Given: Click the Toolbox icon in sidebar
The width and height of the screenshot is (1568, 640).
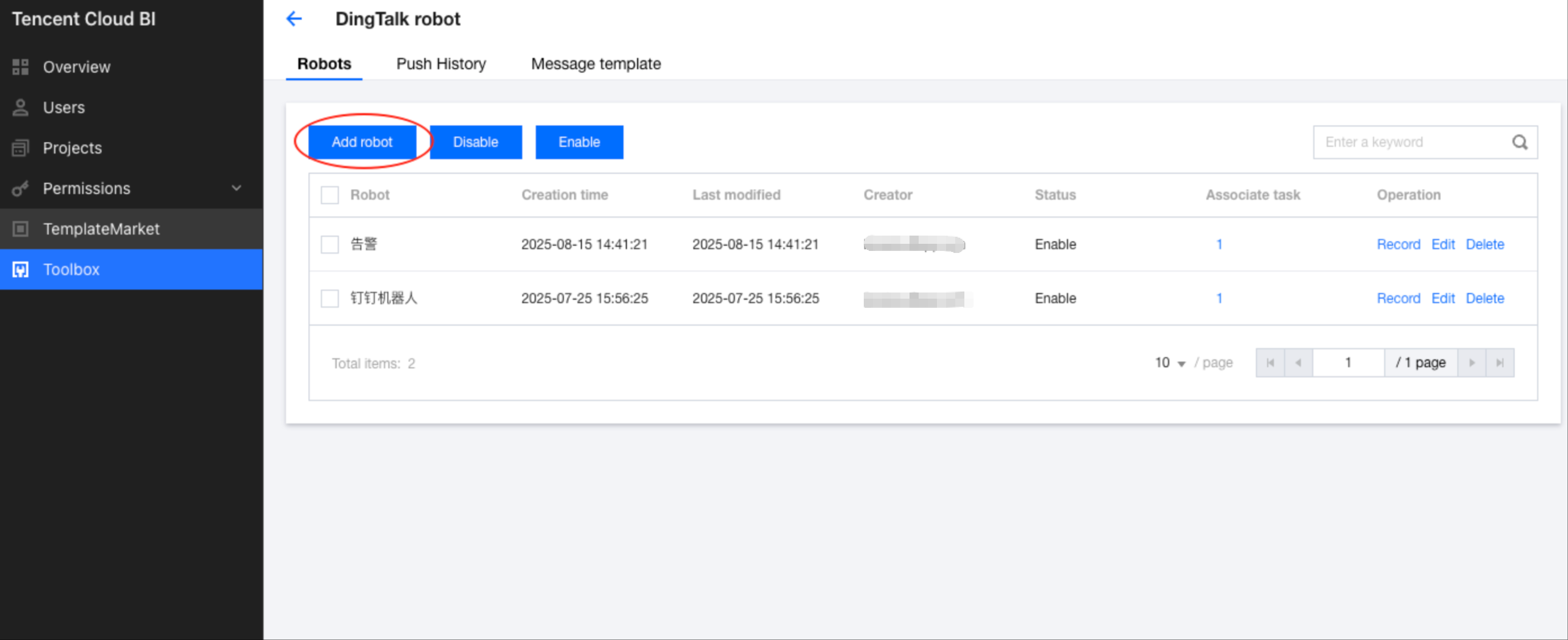Looking at the screenshot, I should click(21, 270).
